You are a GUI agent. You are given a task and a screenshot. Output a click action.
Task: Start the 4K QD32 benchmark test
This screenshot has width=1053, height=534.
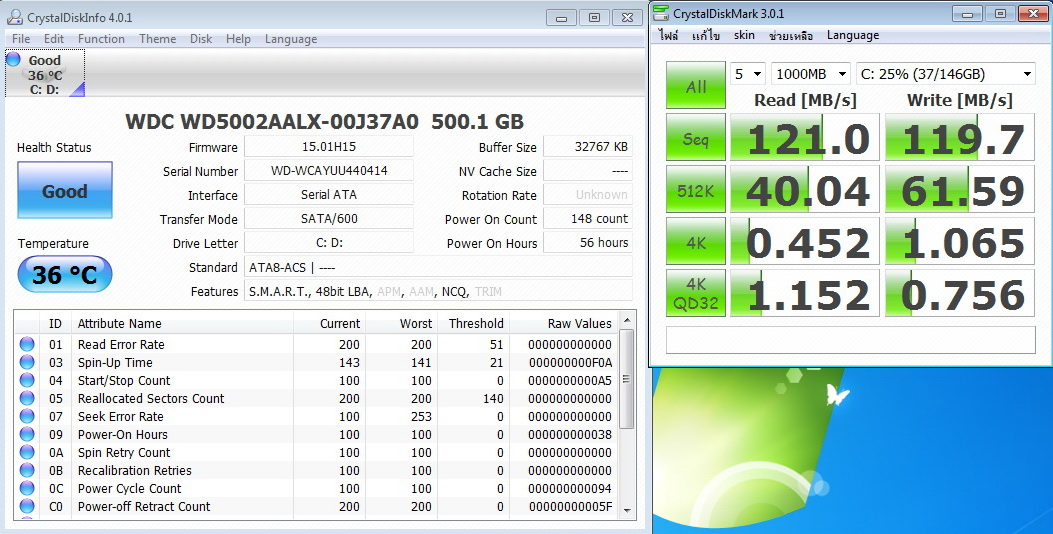pos(696,294)
